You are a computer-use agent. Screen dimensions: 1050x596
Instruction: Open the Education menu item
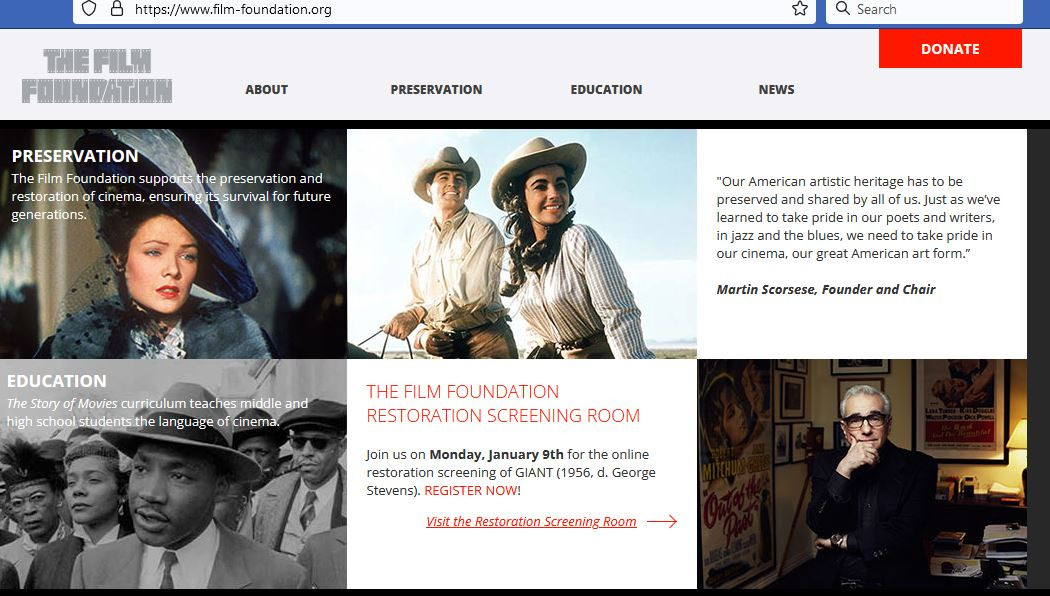606,90
